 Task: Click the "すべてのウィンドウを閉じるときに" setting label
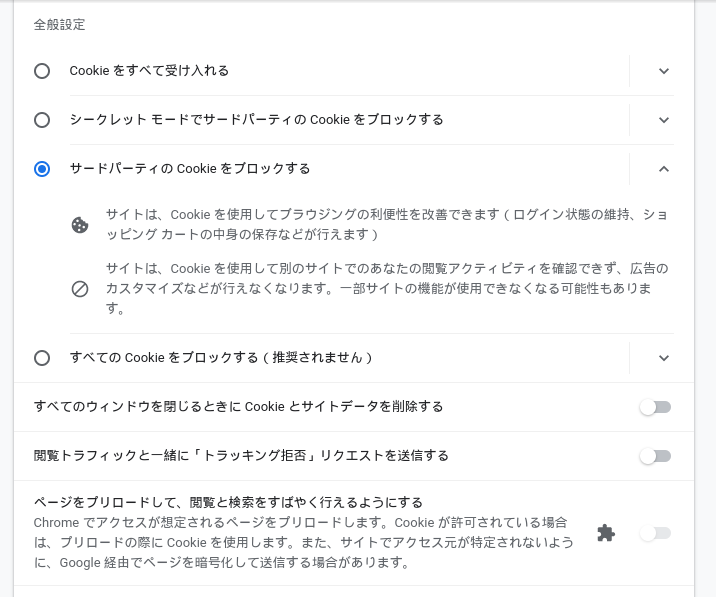[x=238, y=407]
